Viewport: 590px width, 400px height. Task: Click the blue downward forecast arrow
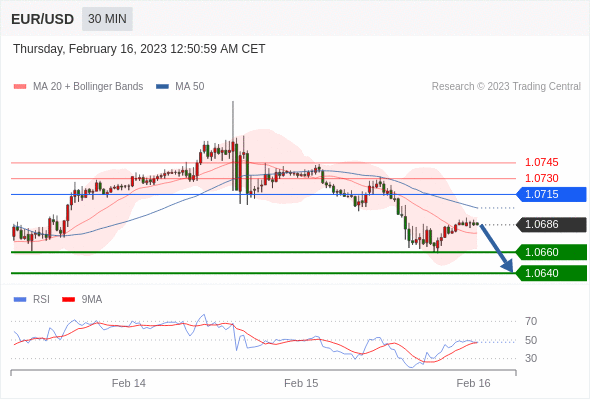pyautogui.click(x=496, y=248)
